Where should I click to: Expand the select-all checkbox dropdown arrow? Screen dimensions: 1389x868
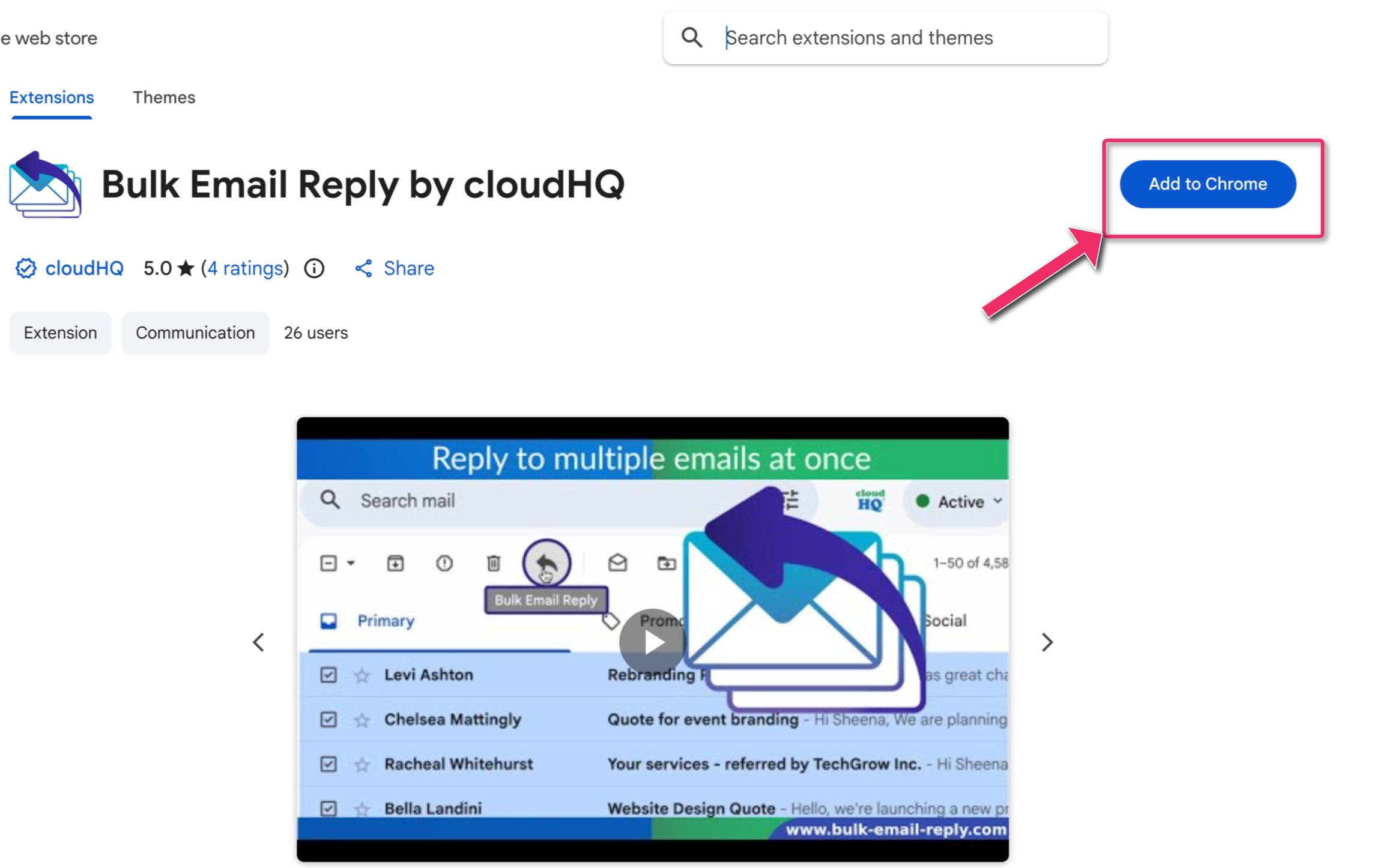[x=351, y=563]
